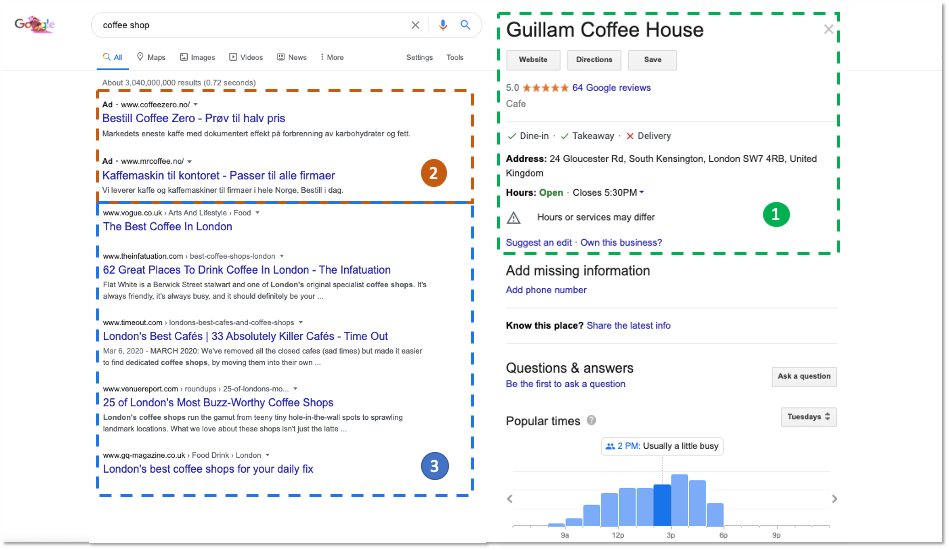Expand dropdown arrow beside vogue.co.uk result
Image resolution: width=949 pixels, height=550 pixels.
coord(257,213)
